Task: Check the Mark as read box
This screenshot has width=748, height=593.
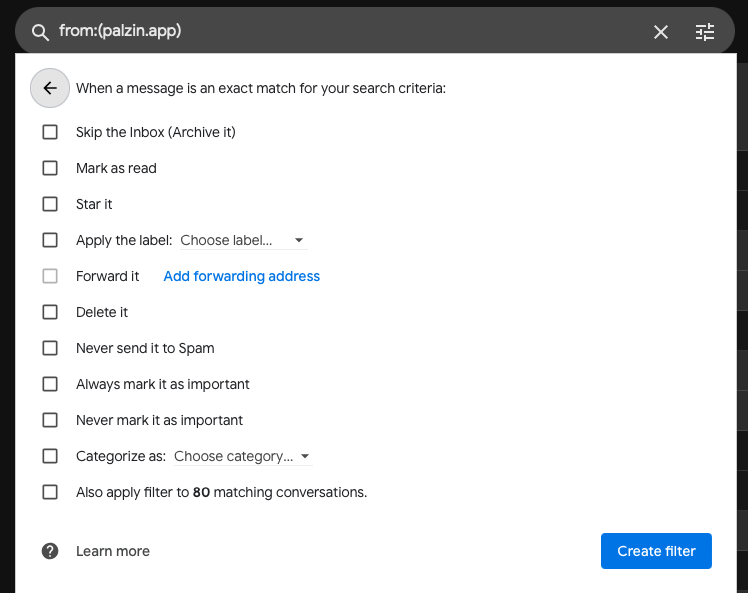Action: point(50,168)
